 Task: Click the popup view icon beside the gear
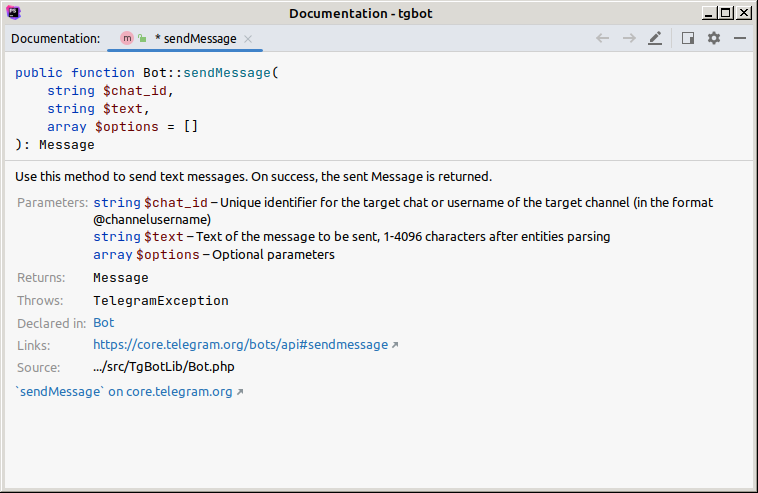(688, 38)
